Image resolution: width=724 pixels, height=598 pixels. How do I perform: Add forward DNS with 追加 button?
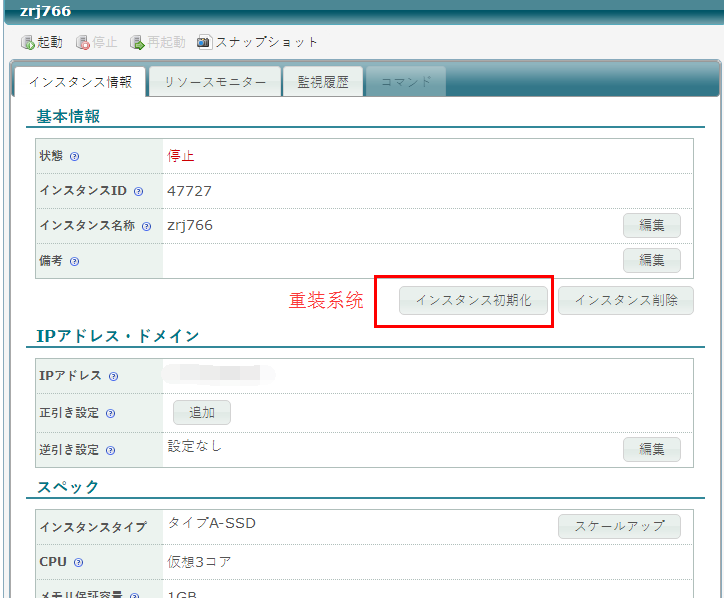(x=202, y=412)
